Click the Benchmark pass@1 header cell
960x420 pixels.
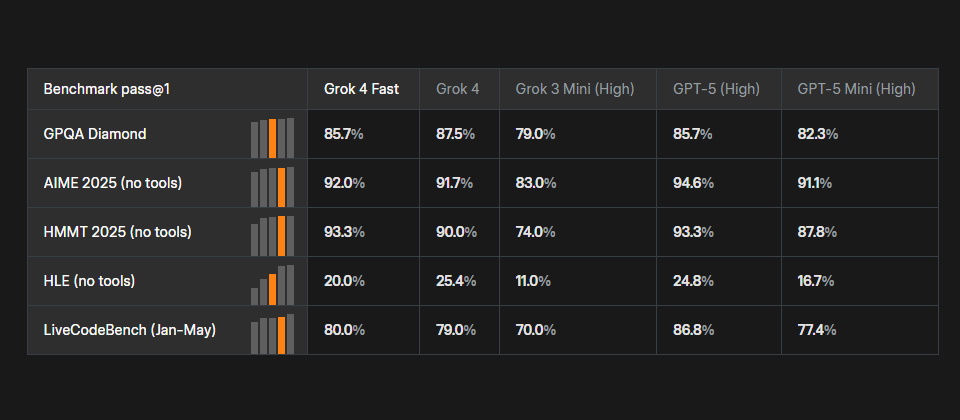(107, 89)
